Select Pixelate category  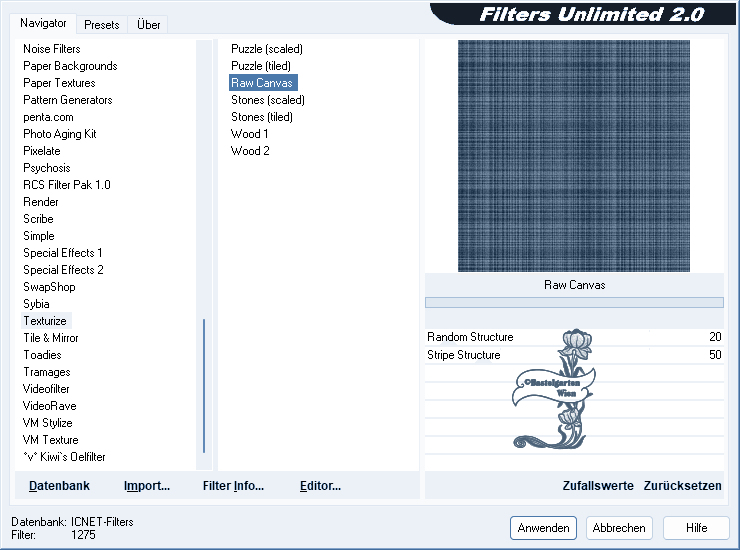[x=42, y=151]
